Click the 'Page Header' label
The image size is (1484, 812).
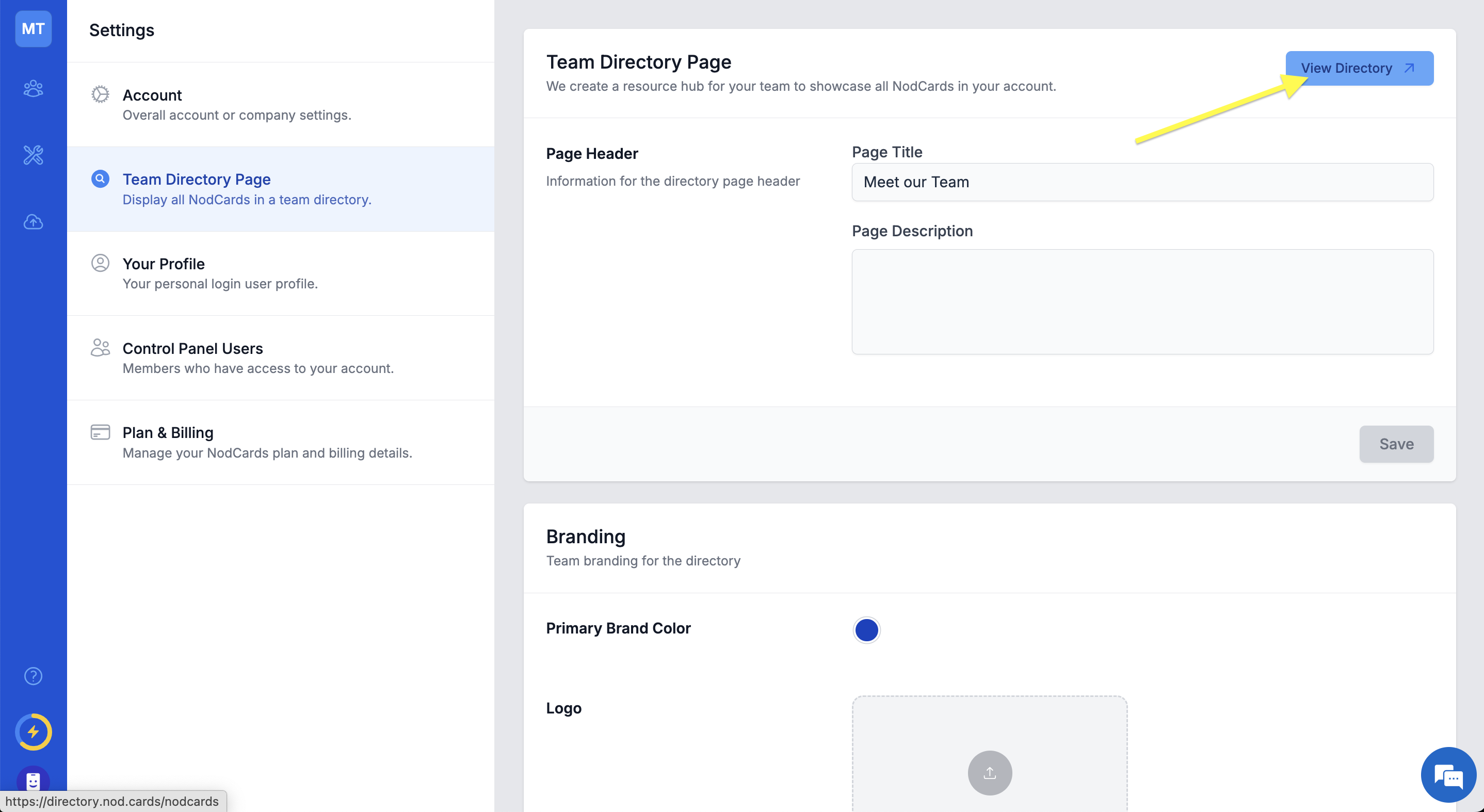click(x=592, y=153)
